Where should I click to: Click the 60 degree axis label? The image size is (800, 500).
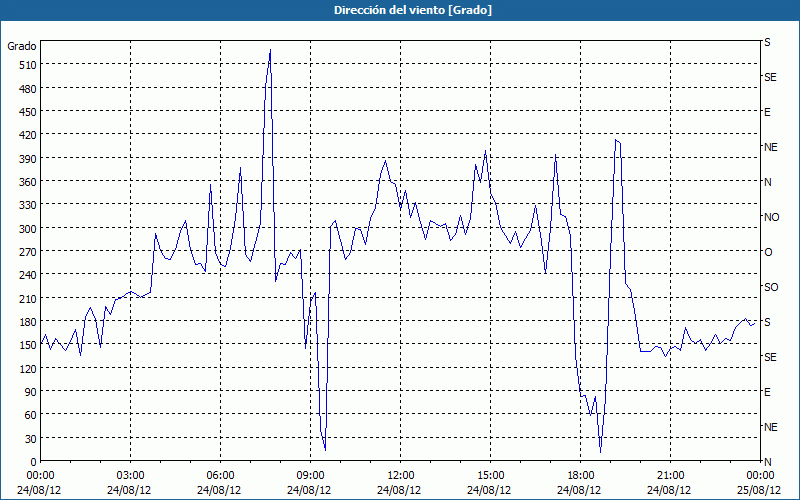coord(31,415)
